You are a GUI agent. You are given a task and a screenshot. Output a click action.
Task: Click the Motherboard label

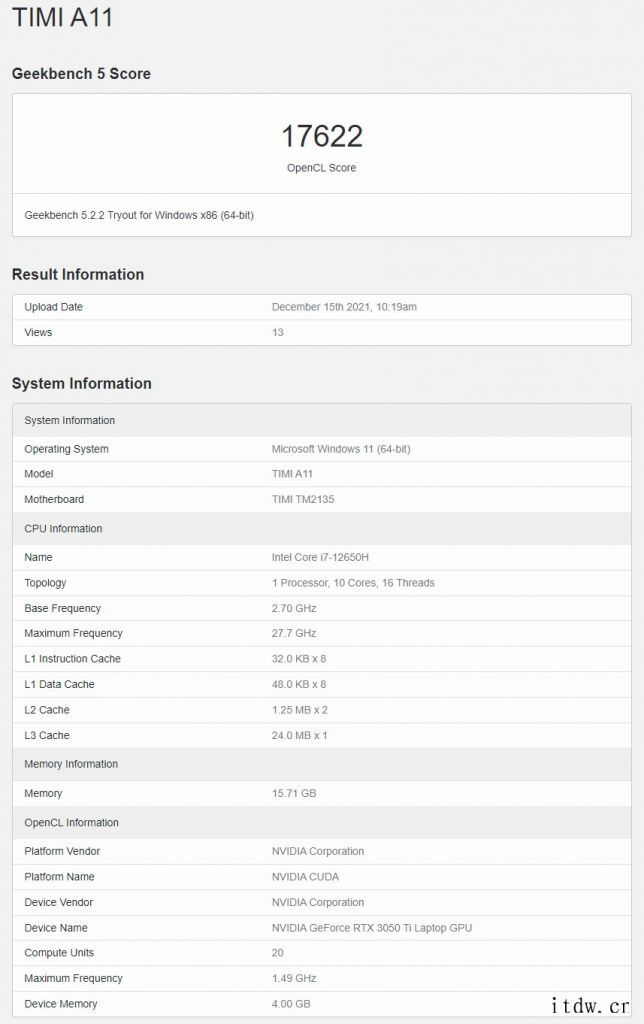pos(54,500)
